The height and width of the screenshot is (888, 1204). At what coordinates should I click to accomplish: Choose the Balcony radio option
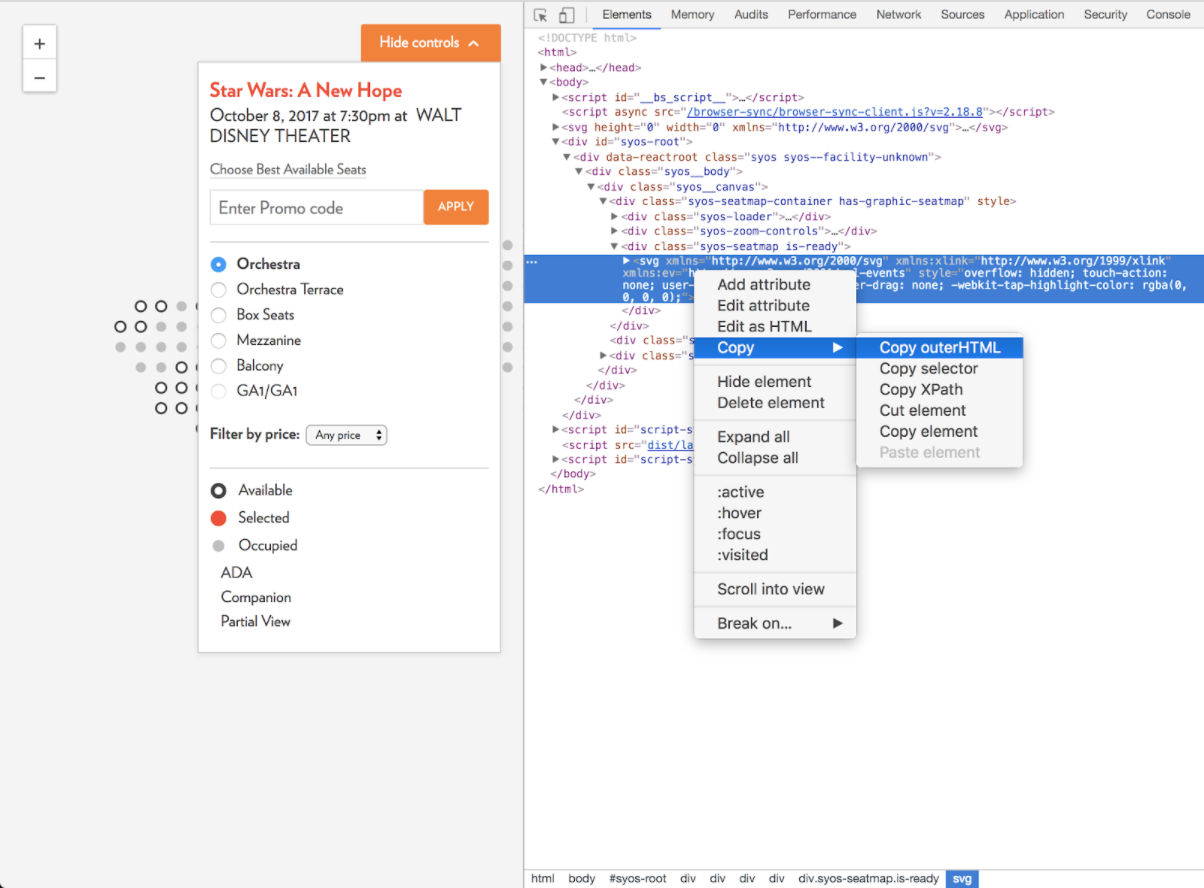pyautogui.click(x=218, y=366)
